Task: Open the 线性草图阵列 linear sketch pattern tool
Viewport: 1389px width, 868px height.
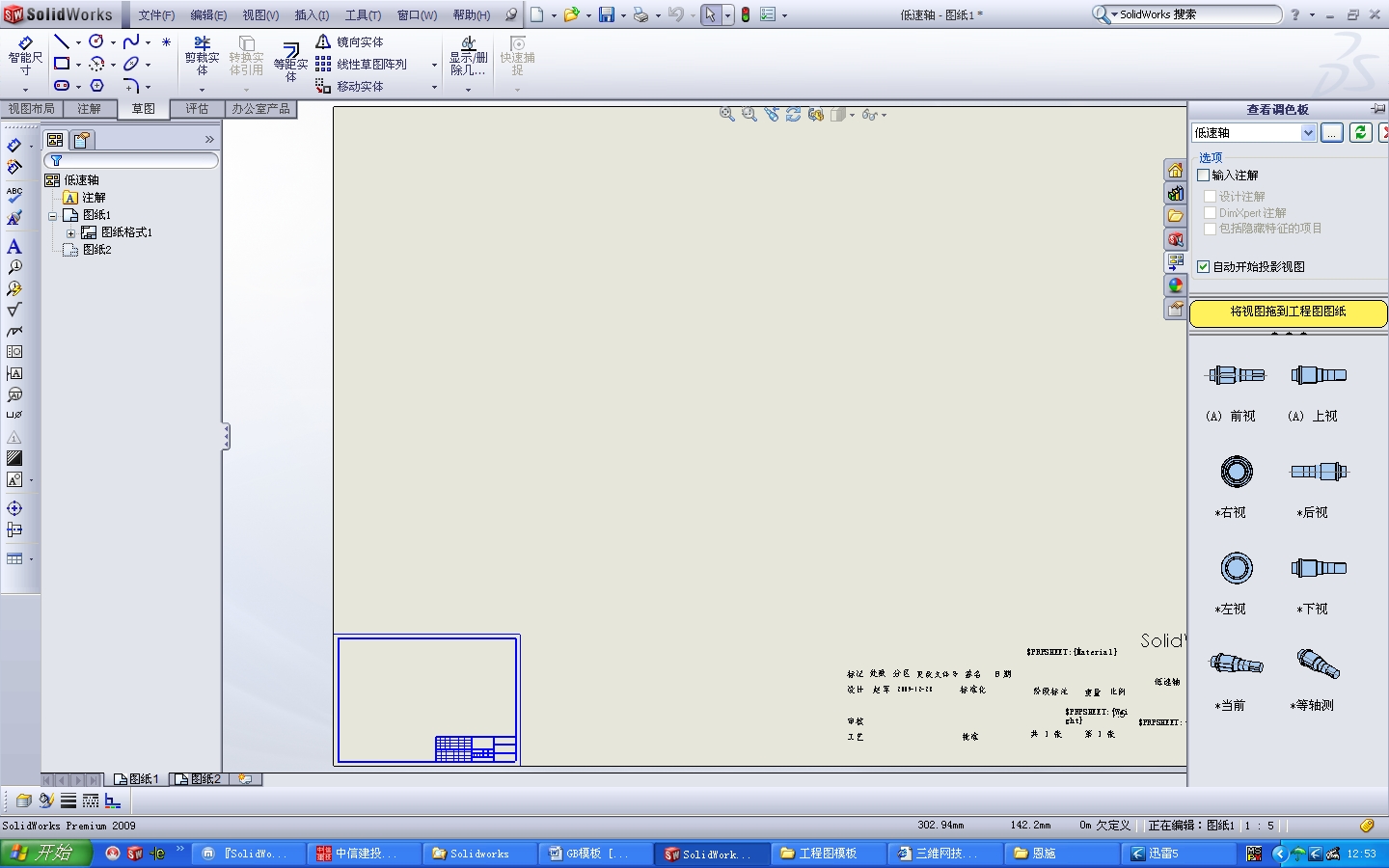Action: 369,64
